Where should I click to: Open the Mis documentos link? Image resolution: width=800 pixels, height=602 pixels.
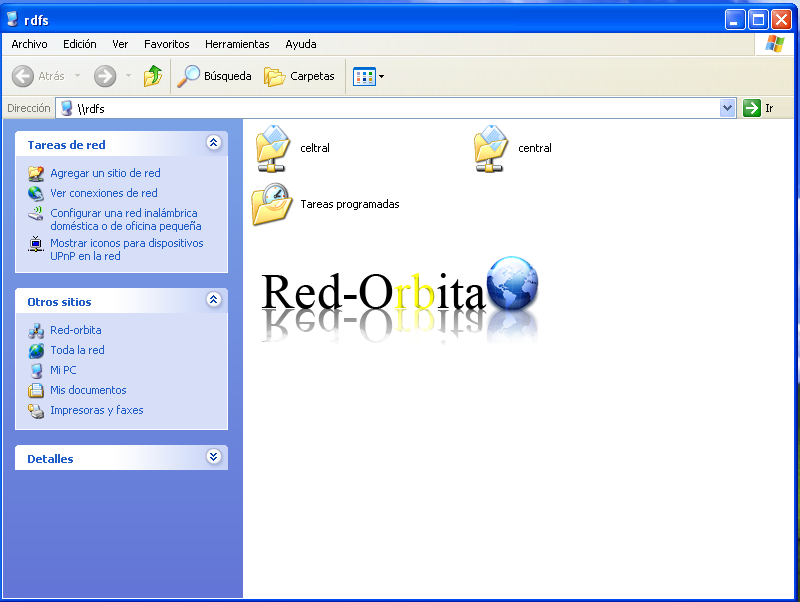click(x=88, y=390)
